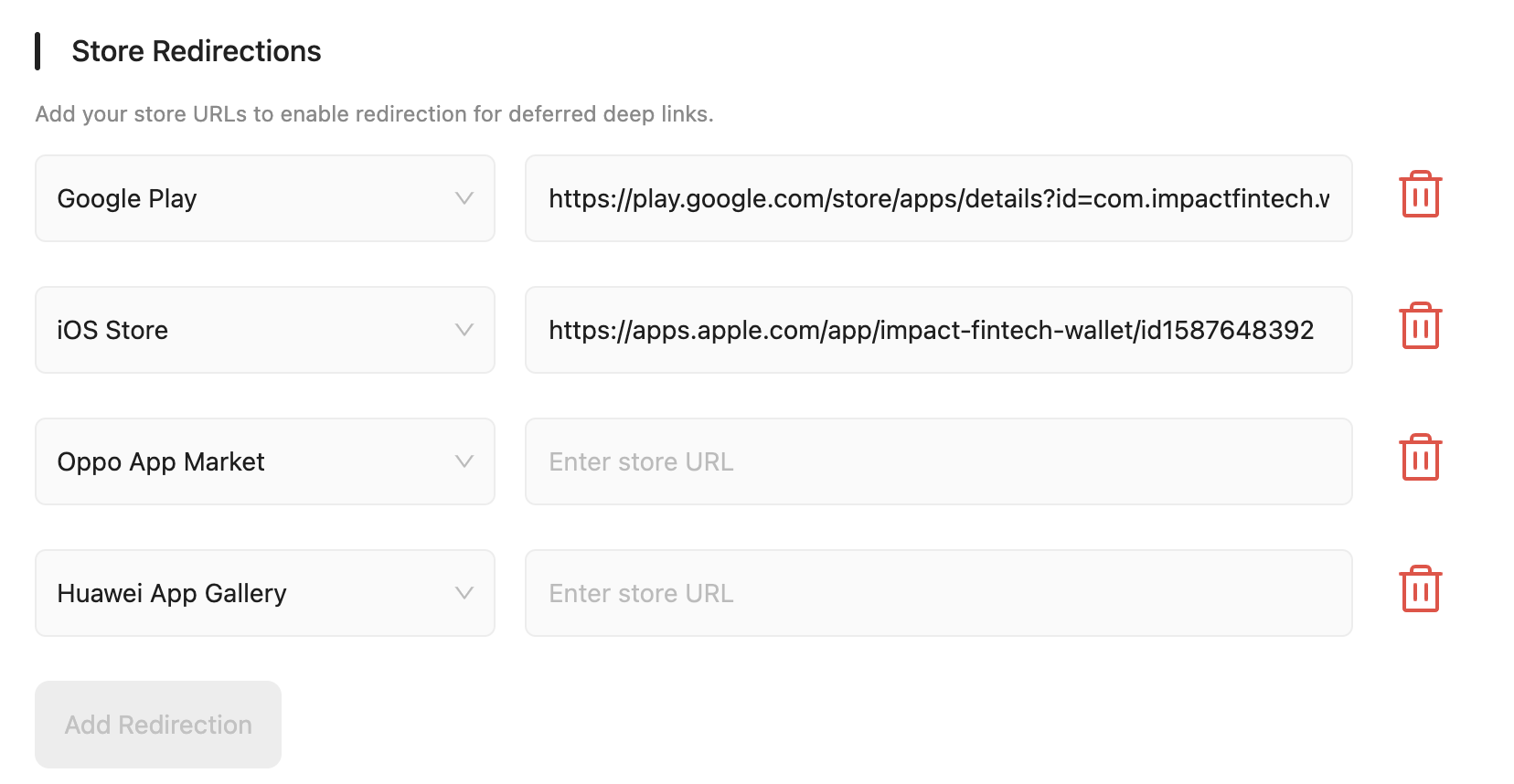Expand the Oppo App Market chevron
The width and height of the screenshot is (1514, 784).
(x=464, y=461)
